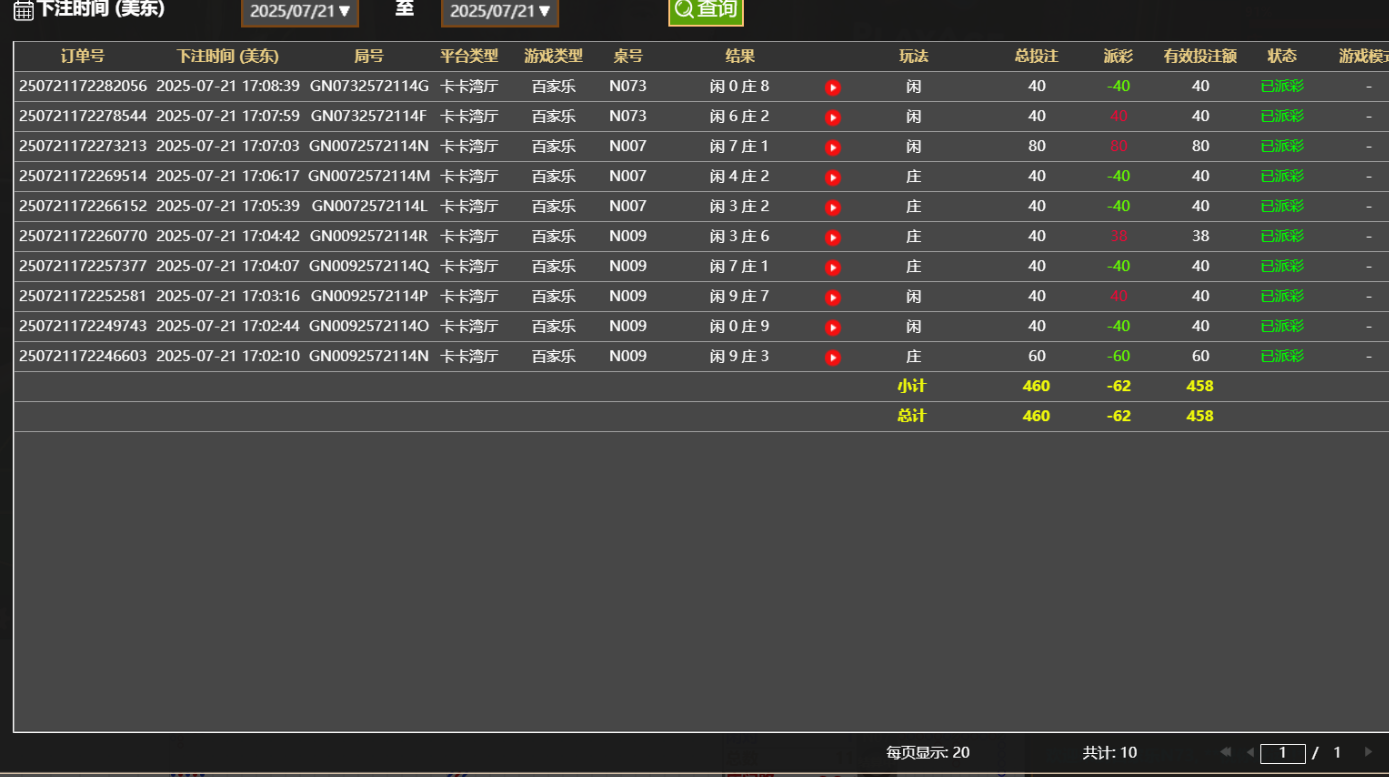Click 已派彩 status on the first row

point(1282,86)
